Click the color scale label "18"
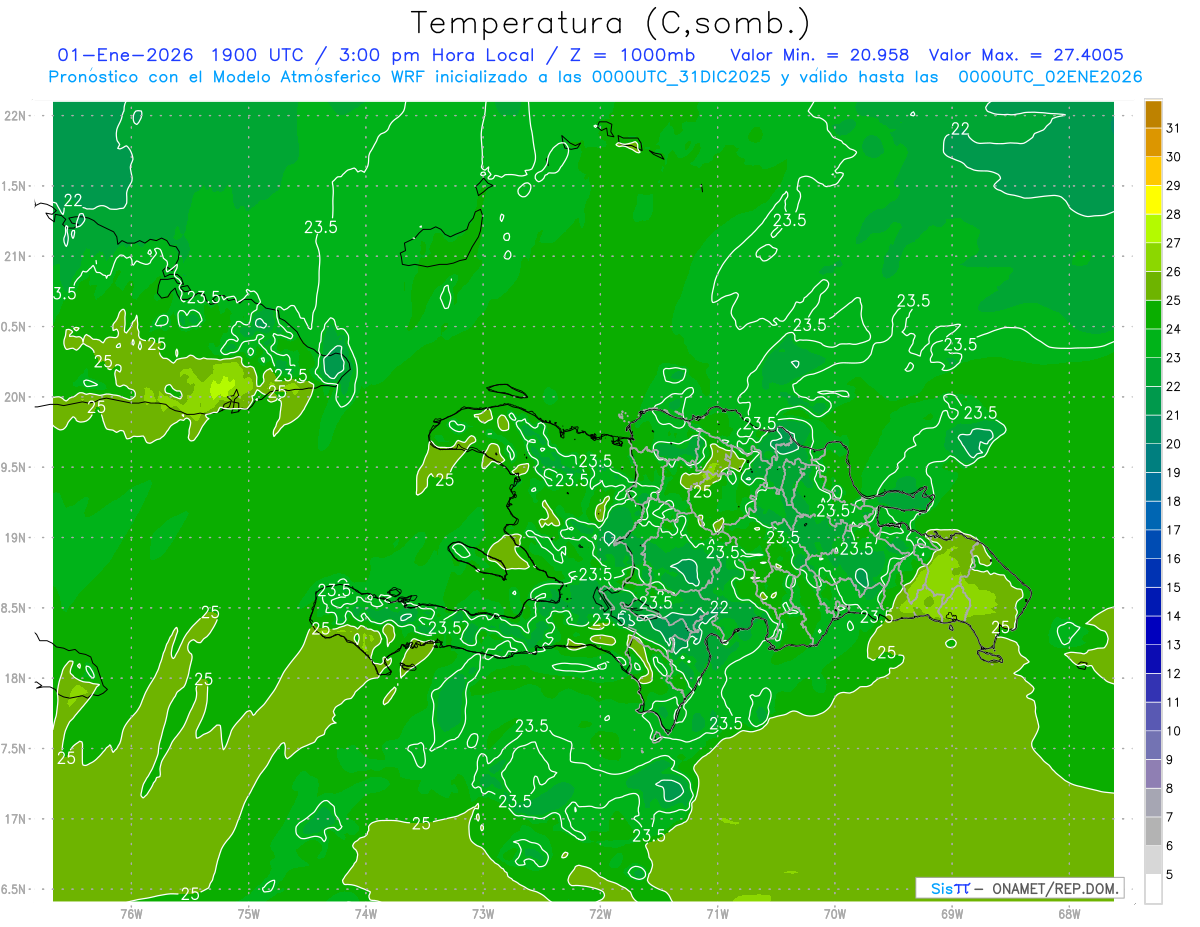 (1173, 501)
